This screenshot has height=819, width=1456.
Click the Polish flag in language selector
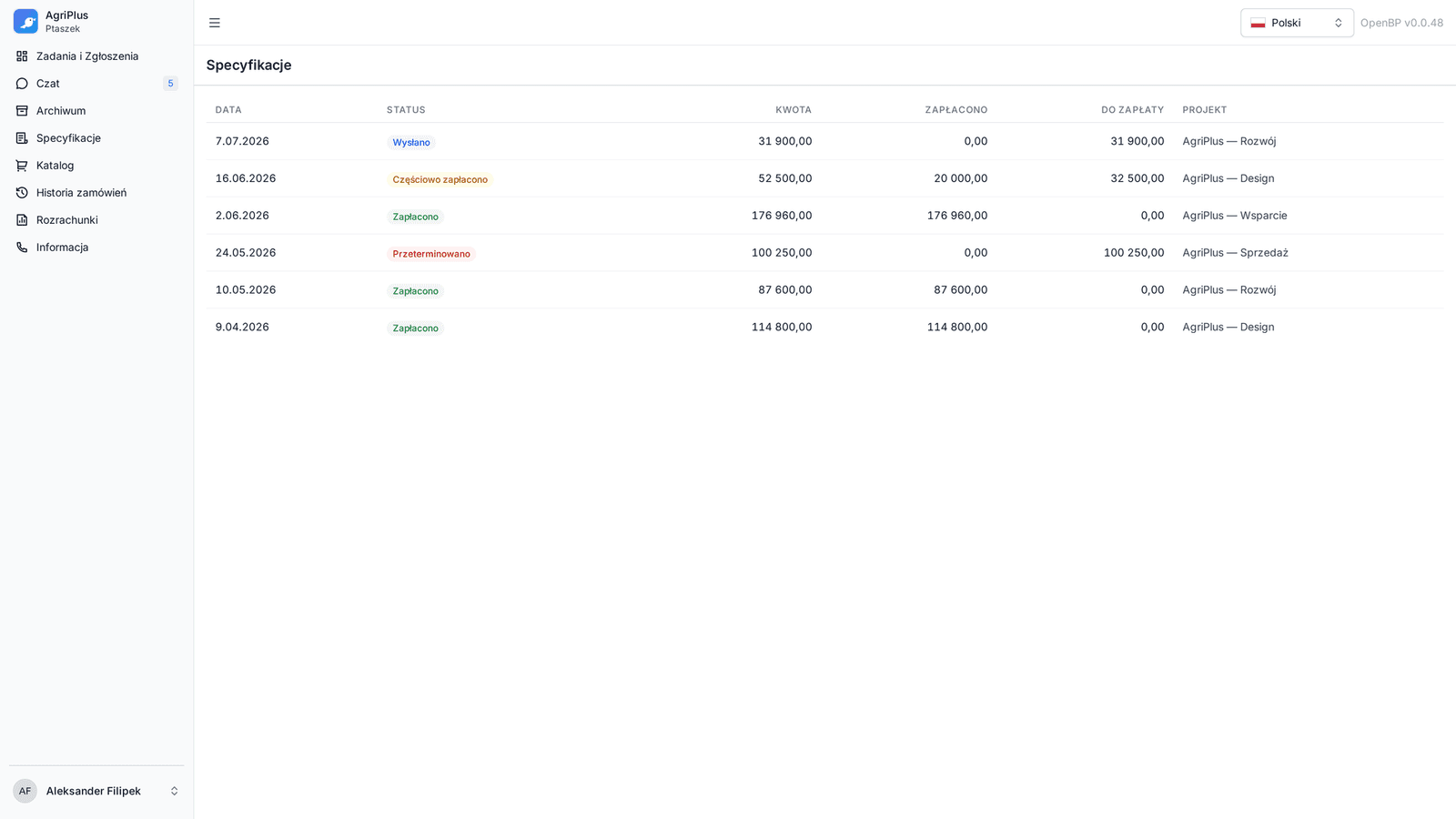click(x=1258, y=23)
